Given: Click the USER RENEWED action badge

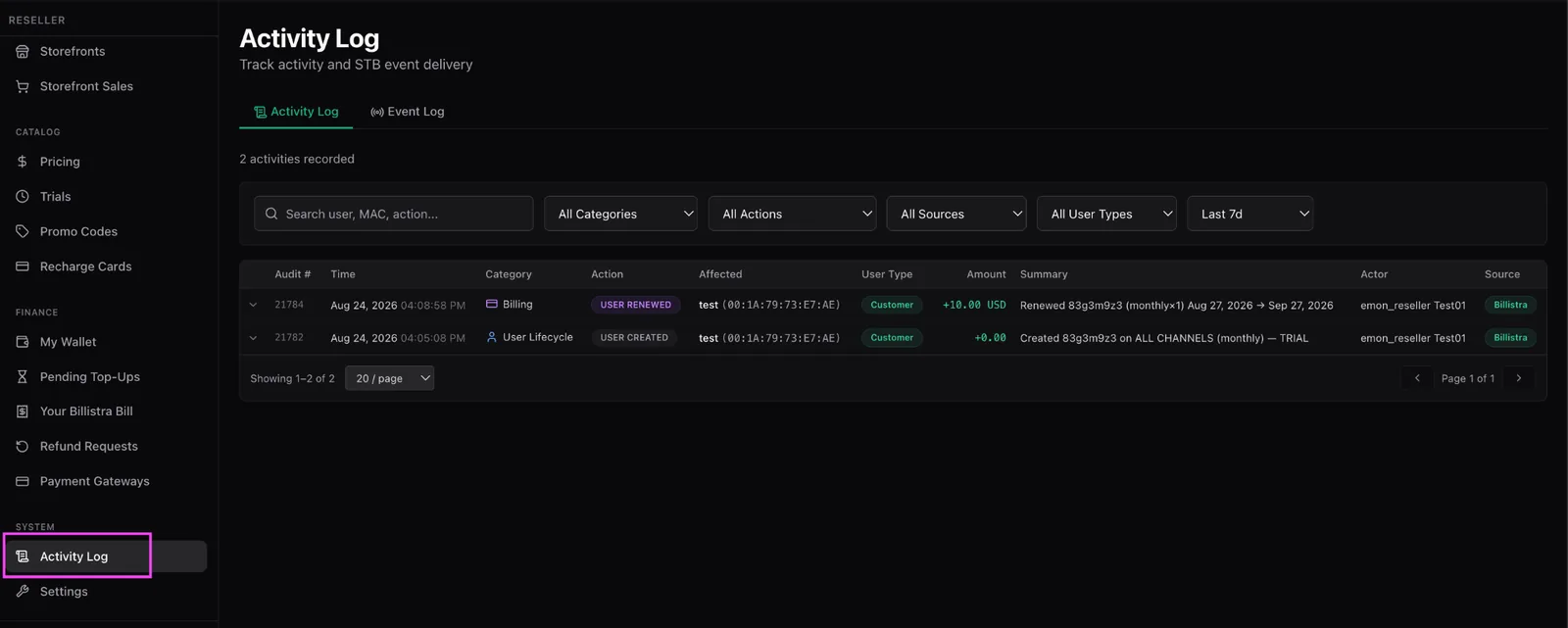Looking at the screenshot, I should [x=636, y=305].
